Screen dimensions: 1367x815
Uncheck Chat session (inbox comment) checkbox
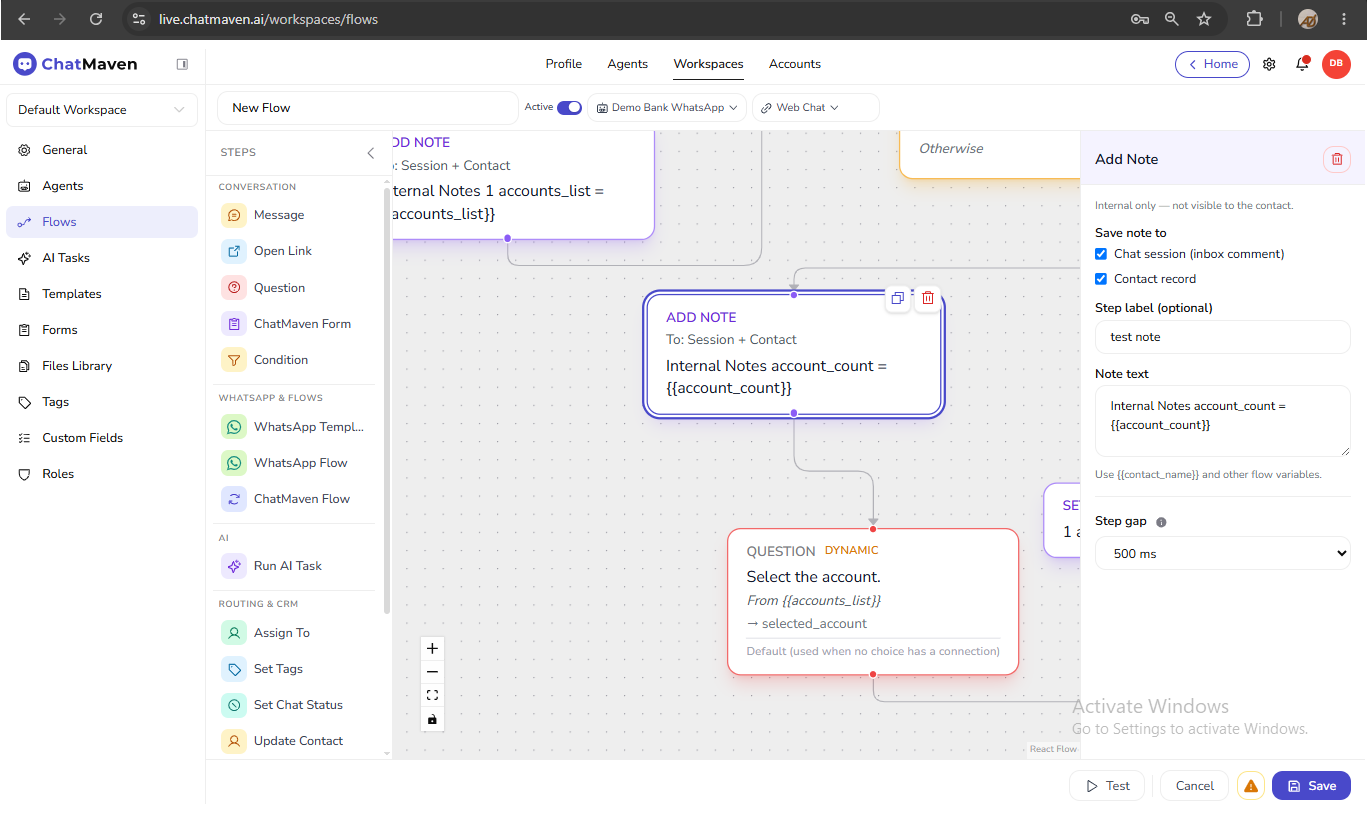pyautogui.click(x=1101, y=254)
